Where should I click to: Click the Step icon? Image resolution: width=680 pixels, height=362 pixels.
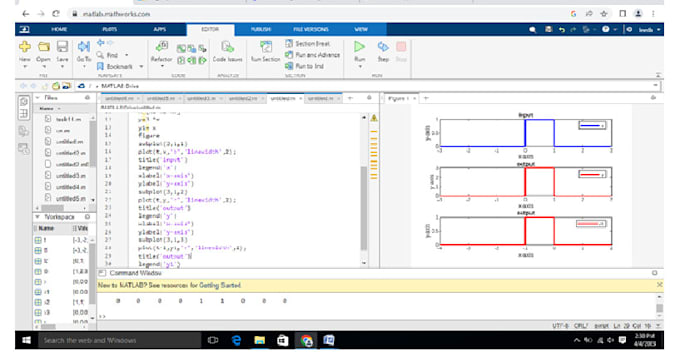383,46
